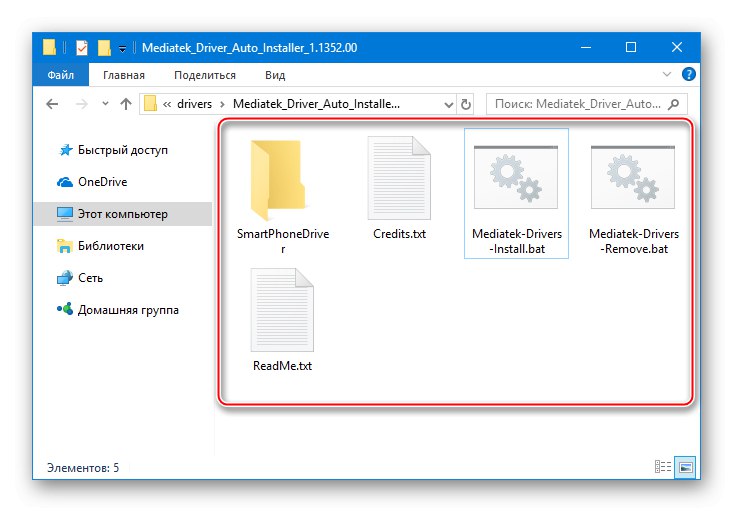Open Сеть in the sidebar

click(x=80, y=278)
